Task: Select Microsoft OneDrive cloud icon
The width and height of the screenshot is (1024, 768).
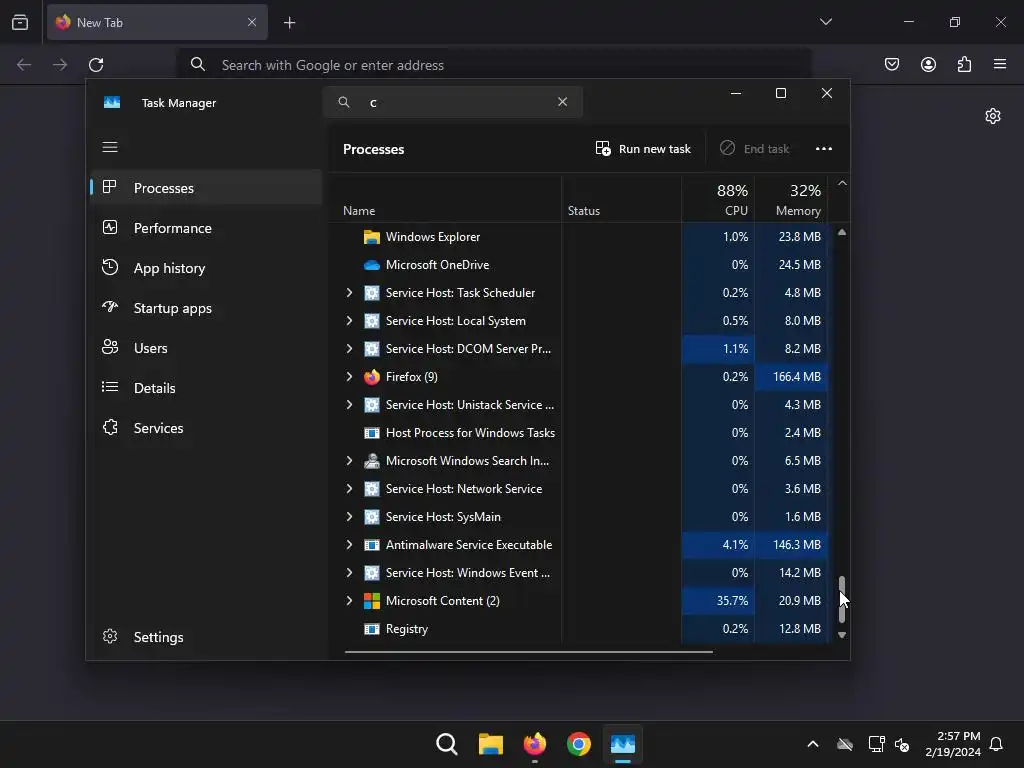Action: click(x=372, y=264)
